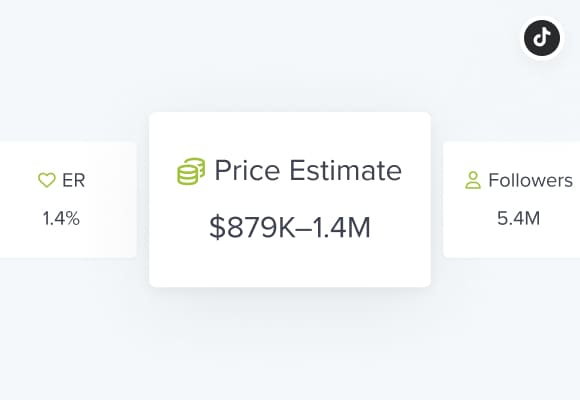Click the word Price in the heading

pyautogui.click(x=247, y=171)
